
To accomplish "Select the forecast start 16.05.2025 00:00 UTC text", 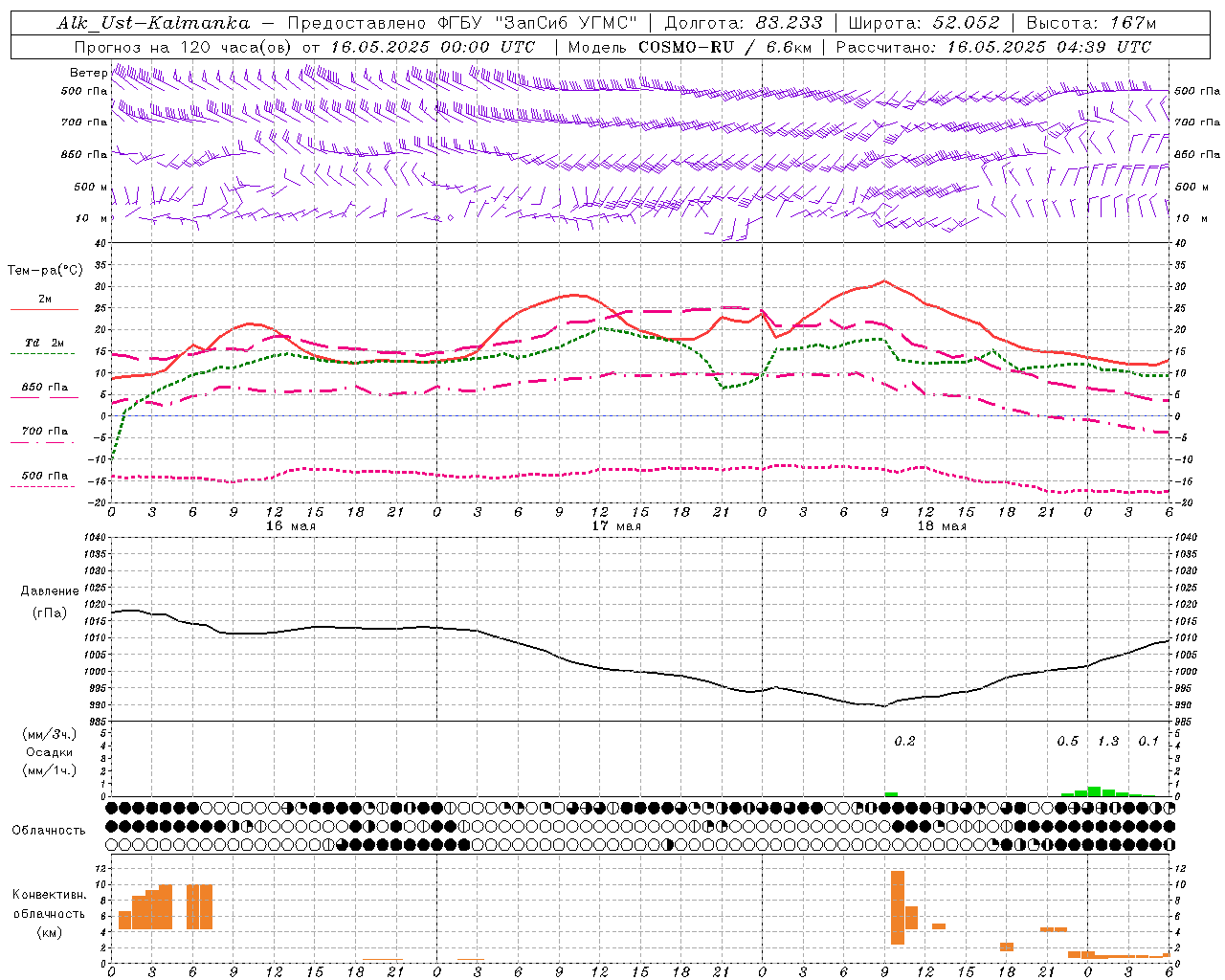I will (433, 47).
